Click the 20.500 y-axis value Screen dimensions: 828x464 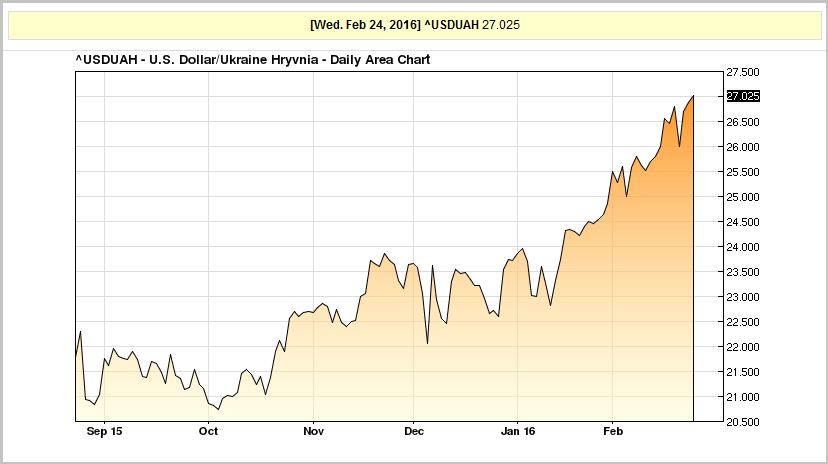(x=743, y=422)
